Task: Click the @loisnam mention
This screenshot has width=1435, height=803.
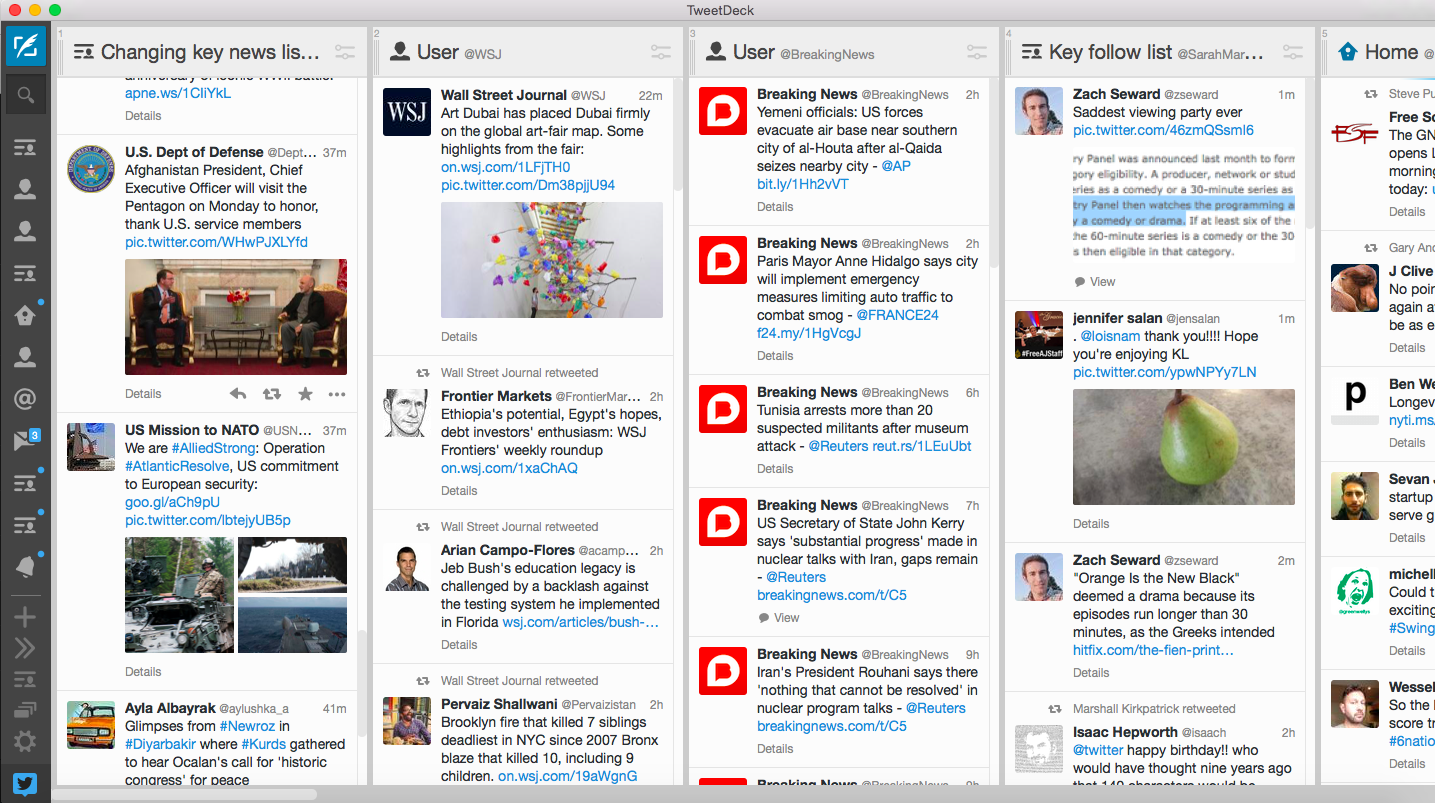Action: (x=1110, y=336)
